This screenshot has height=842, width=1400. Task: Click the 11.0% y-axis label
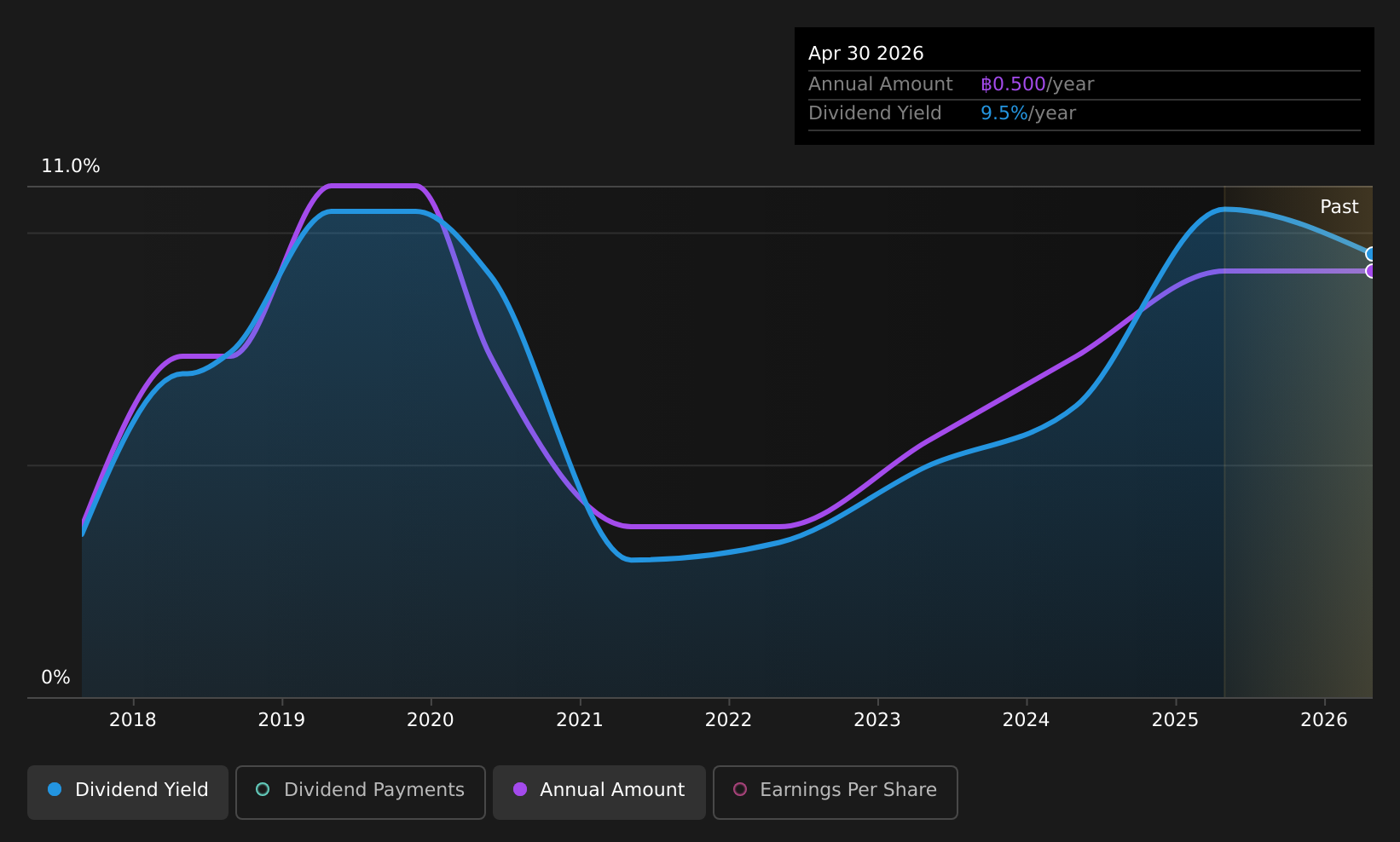tap(71, 166)
